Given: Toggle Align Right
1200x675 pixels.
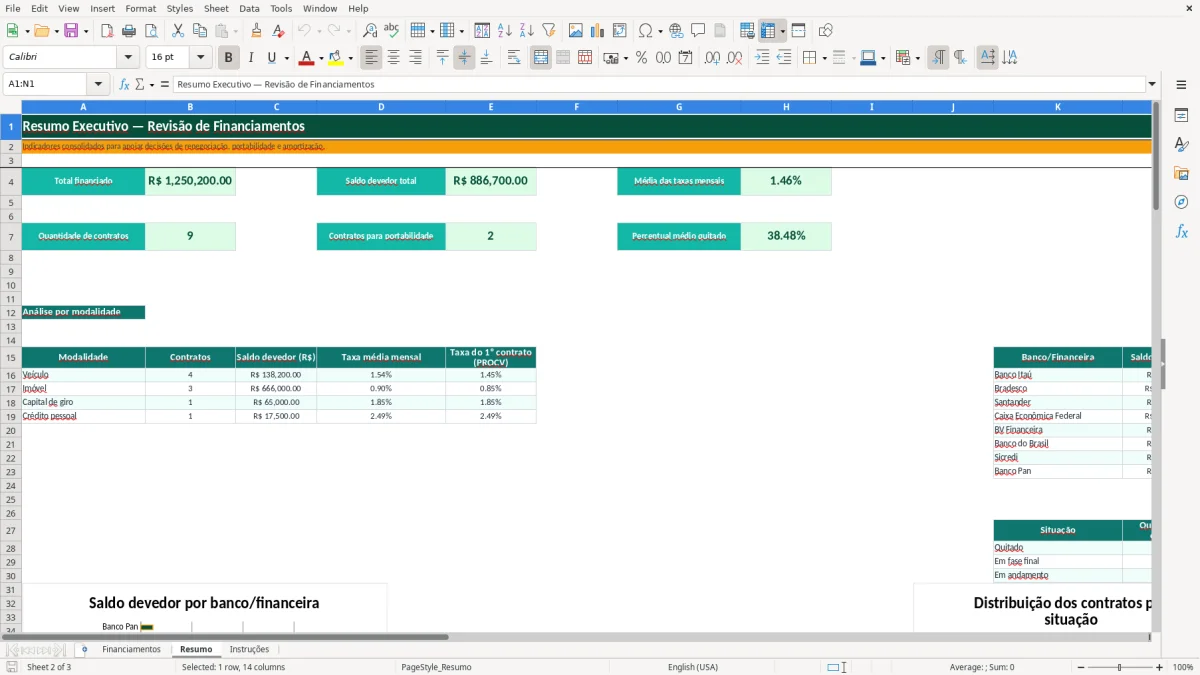Looking at the screenshot, I should [x=415, y=58].
